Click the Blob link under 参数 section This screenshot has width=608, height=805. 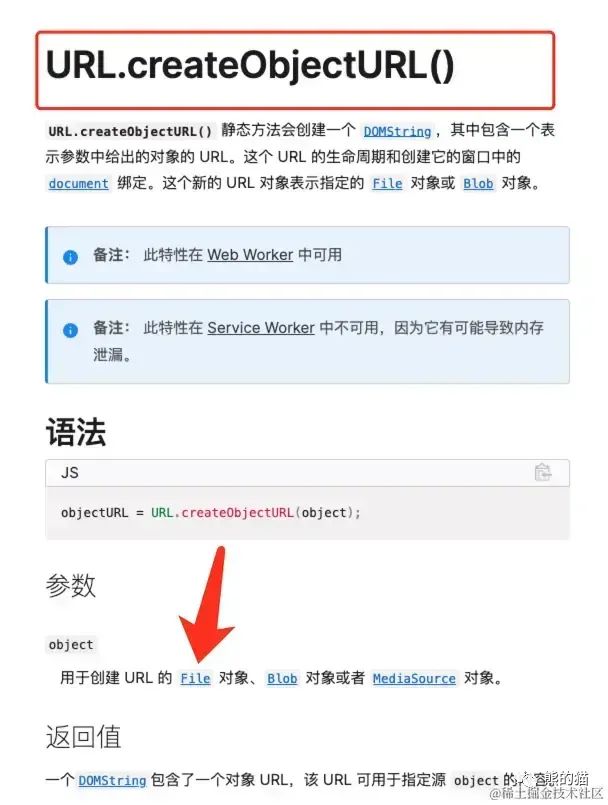tap(282, 678)
